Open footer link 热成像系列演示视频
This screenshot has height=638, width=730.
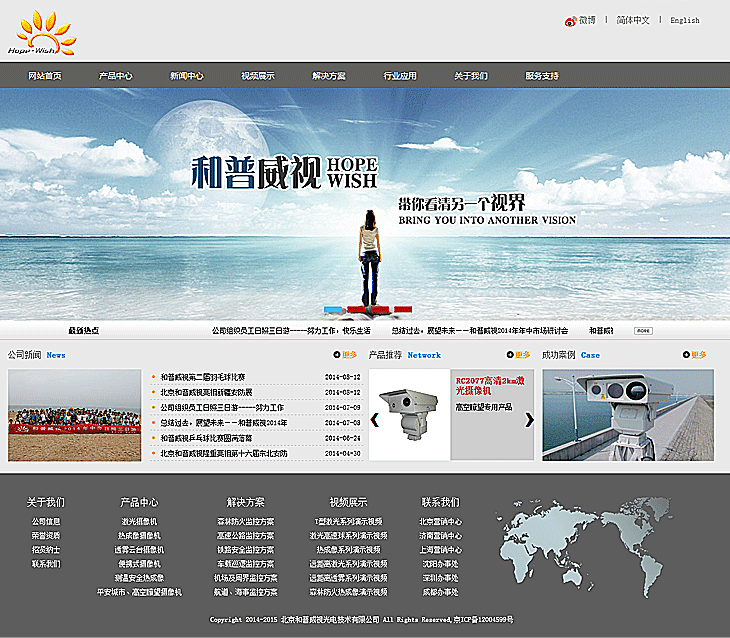click(x=348, y=550)
